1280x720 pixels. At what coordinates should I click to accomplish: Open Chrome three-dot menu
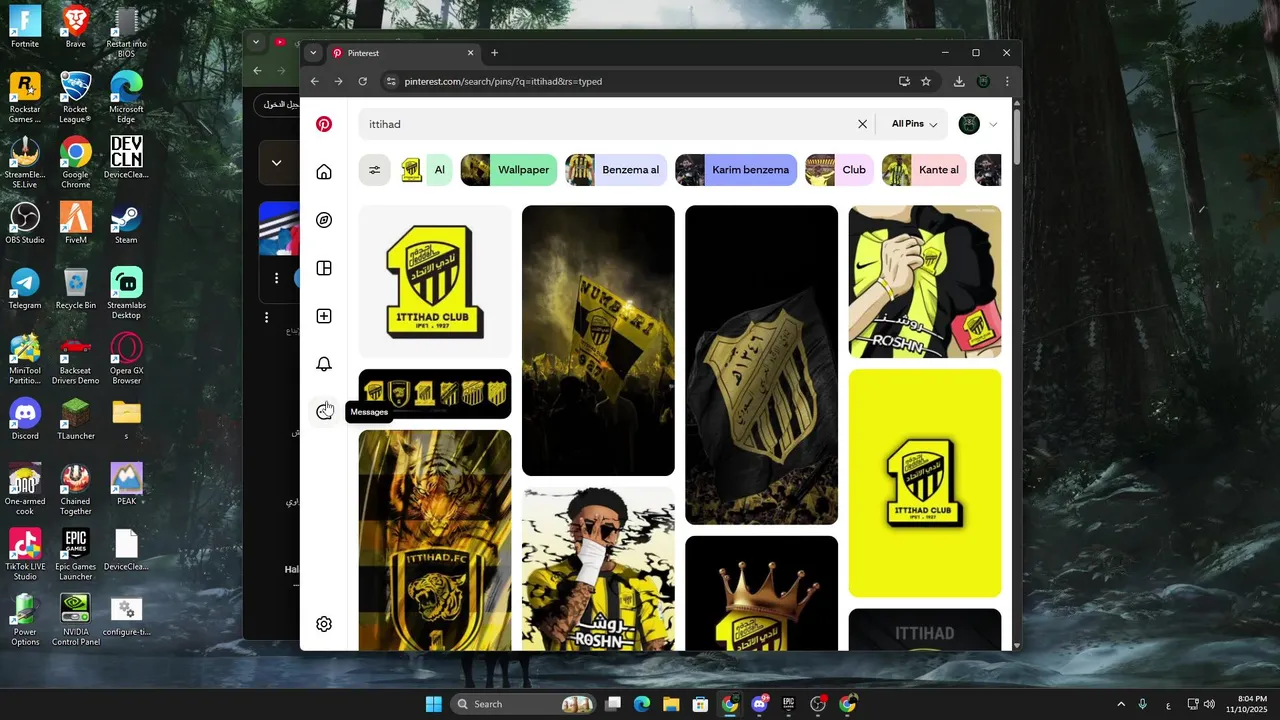[x=1007, y=81]
